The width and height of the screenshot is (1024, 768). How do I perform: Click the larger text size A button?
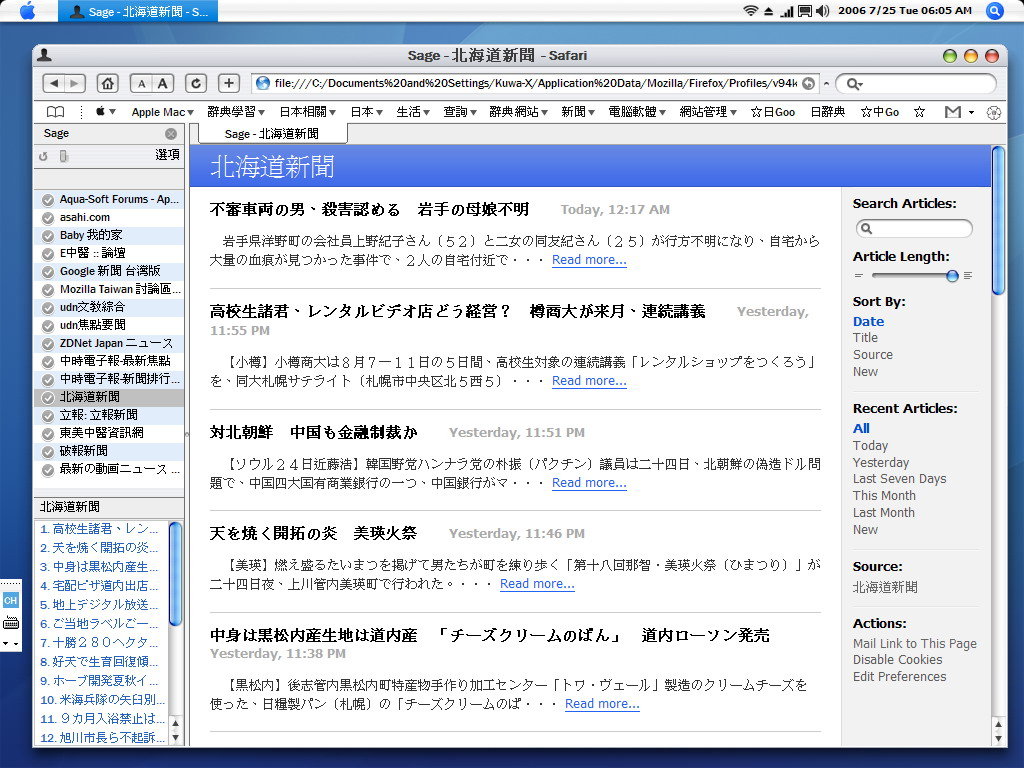163,84
